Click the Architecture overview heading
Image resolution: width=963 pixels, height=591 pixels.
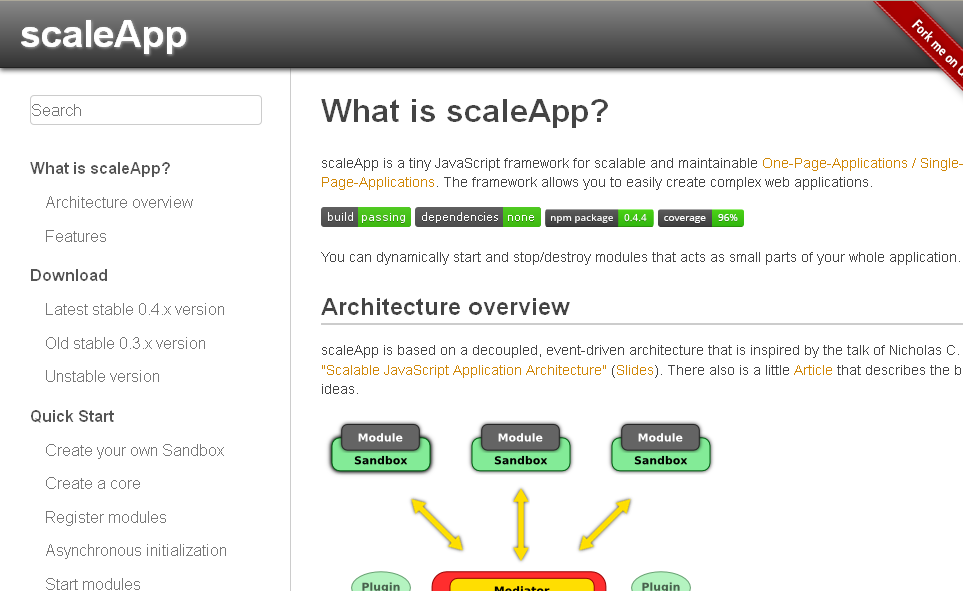click(x=445, y=307)
